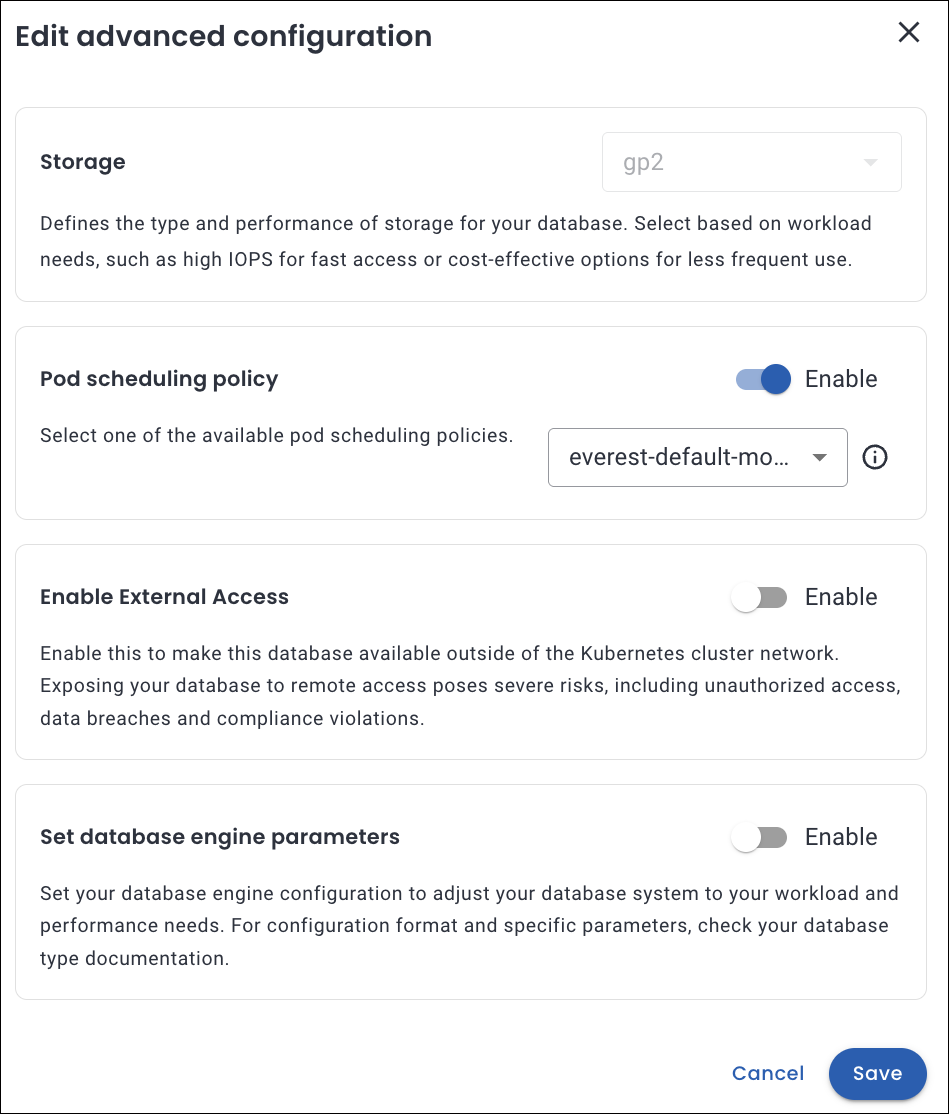The image size is (949, 1114).
Task: Click the arrow on the everest-default policy dropdown
Action: click(820, 458)
